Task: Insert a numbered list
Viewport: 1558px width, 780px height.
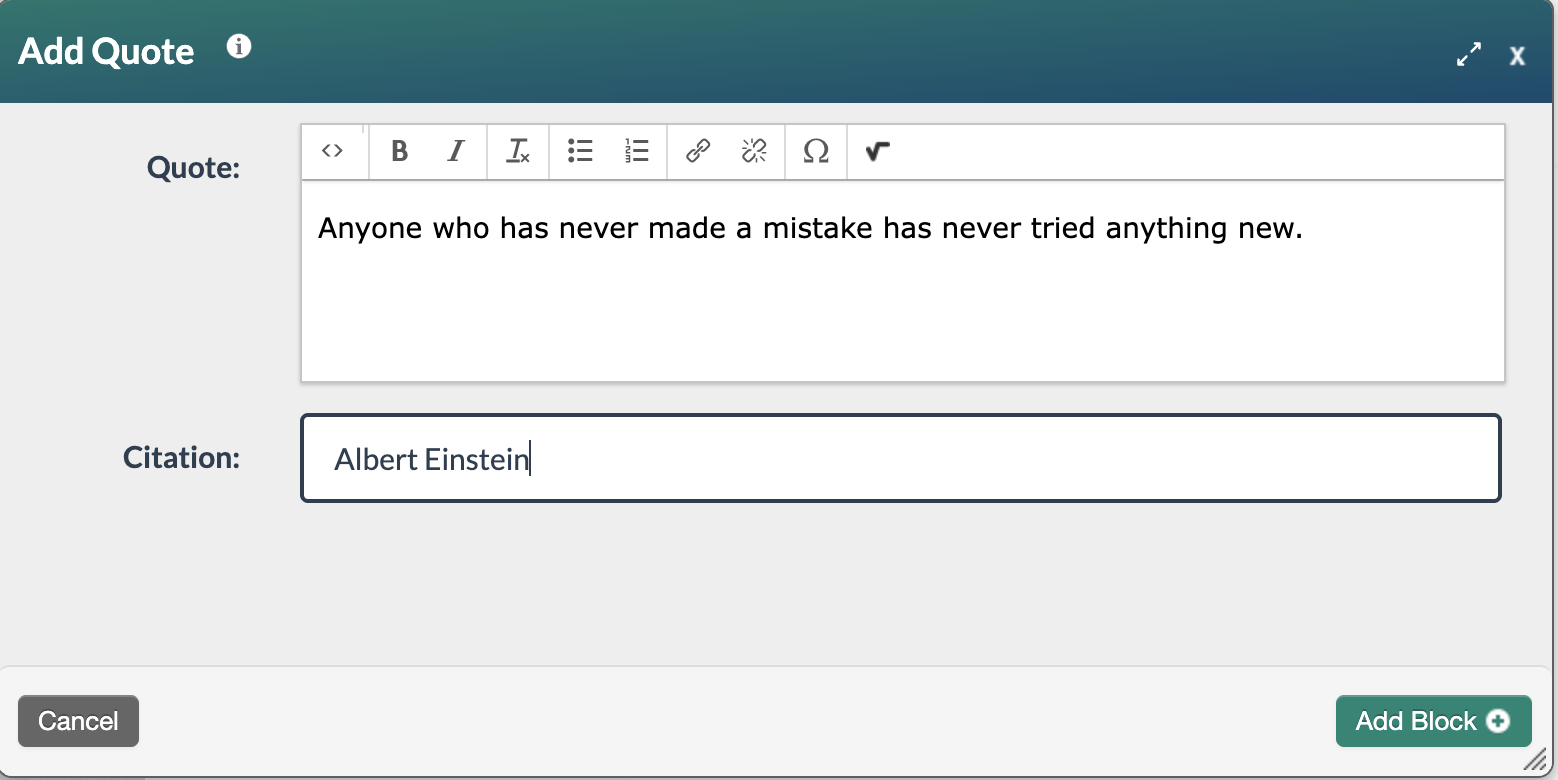Action: point(636,151)
